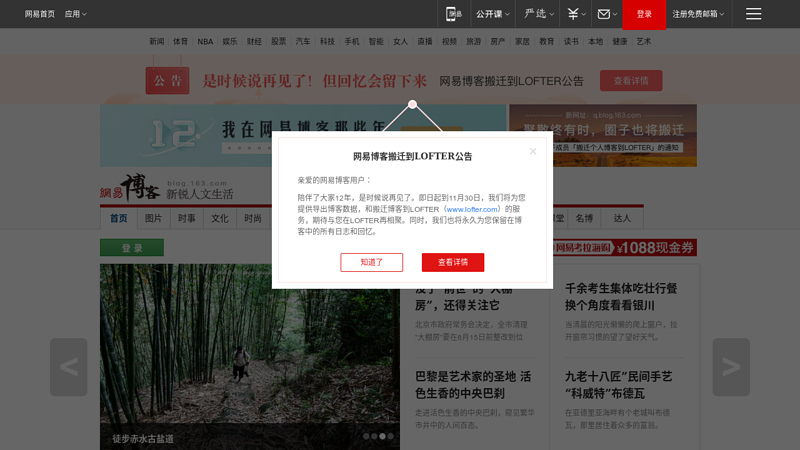Image resolution: width=800 pixels, height=450 pixels.
Task: Select the 首页 blog tab
Action: [x=118, y=218]
